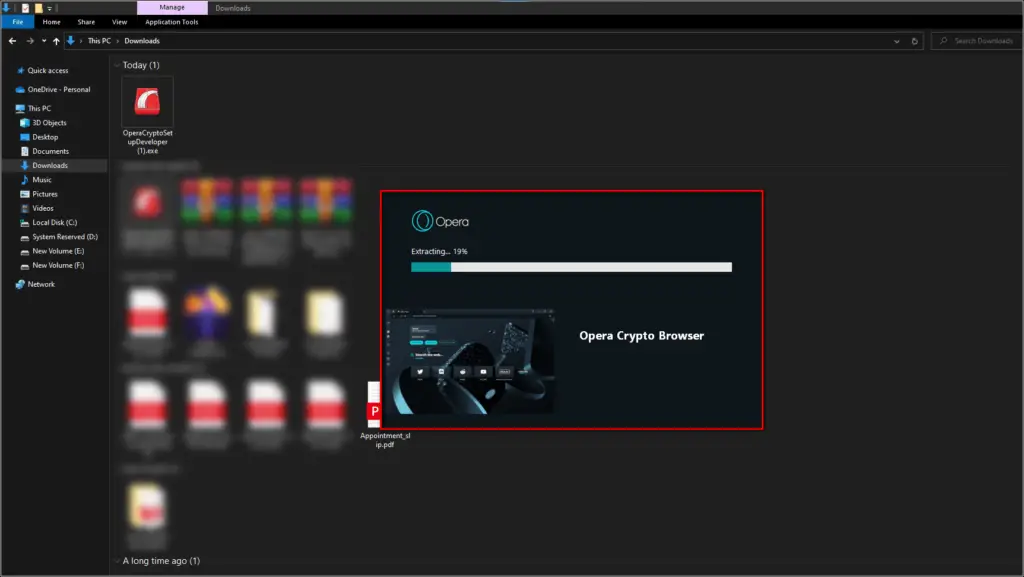1024x577 pixels.
Task: Select OneDrive - Personal in sidebar
Action: pos(59,89)
